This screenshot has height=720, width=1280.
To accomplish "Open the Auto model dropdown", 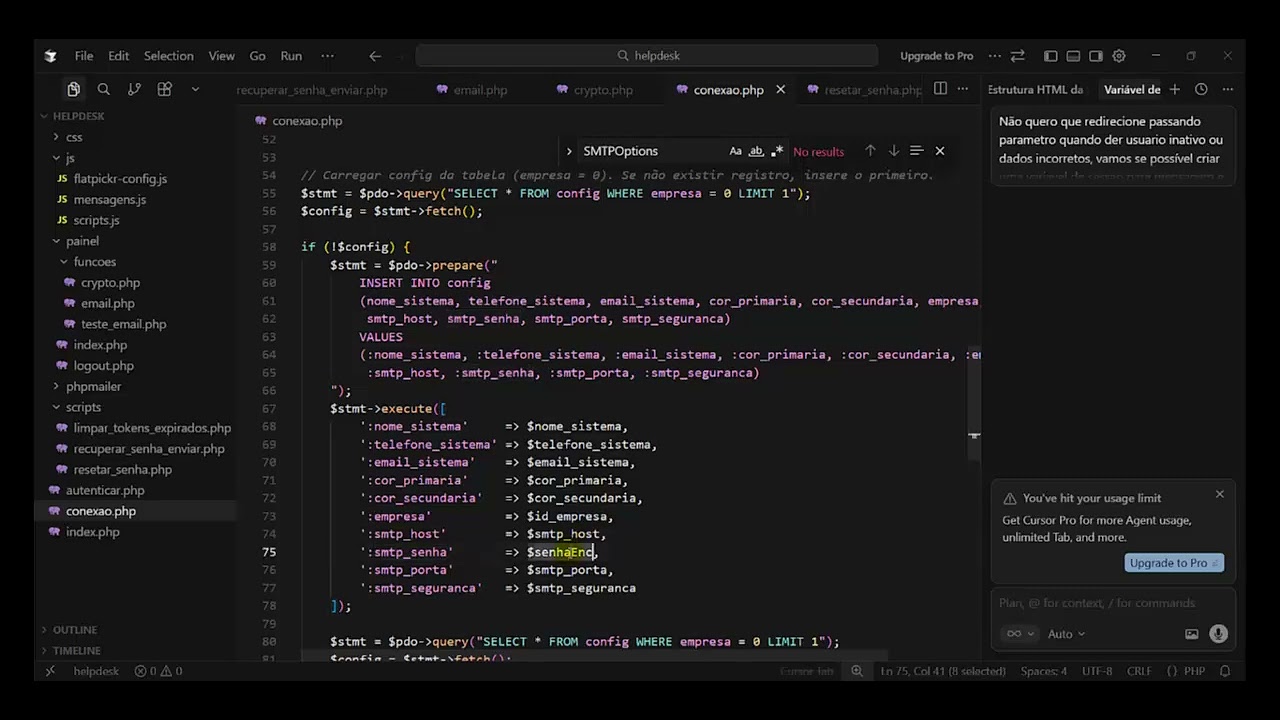I will 1066,634.
